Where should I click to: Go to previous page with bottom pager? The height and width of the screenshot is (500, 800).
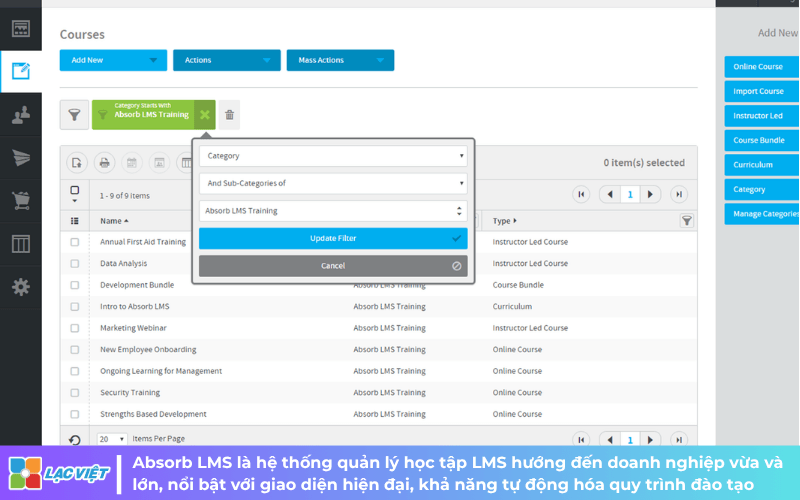tap(610, 439)
